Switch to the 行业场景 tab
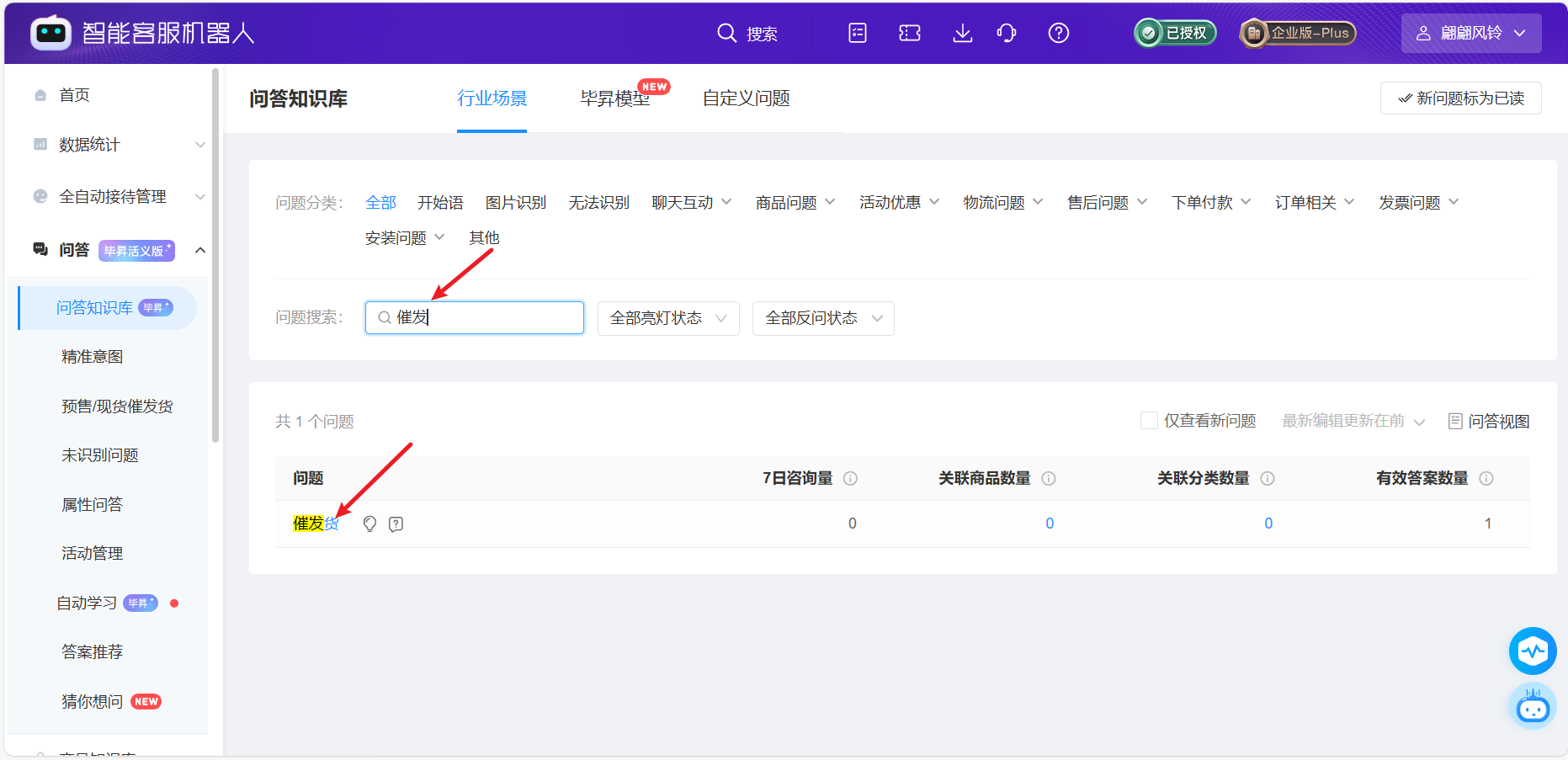Screen dimensions: 1568x760 pos(492,98)
